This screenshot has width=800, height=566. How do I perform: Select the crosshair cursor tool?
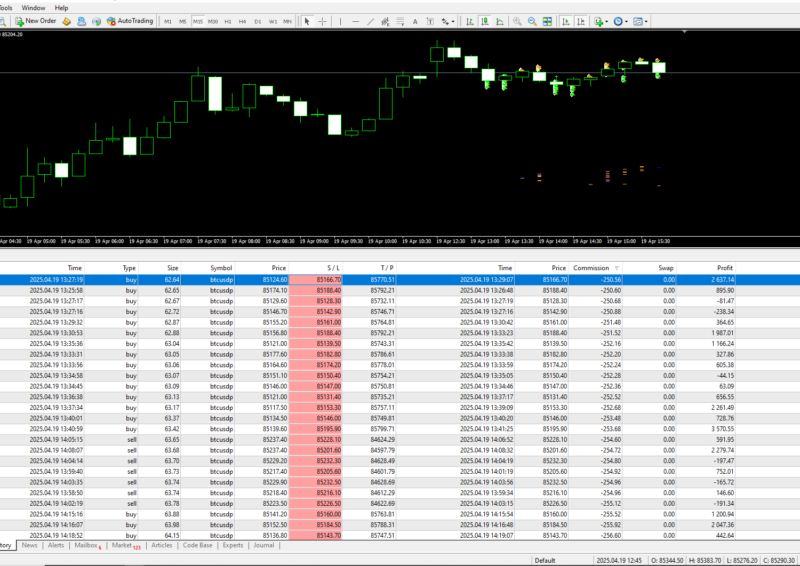(321, 20)
